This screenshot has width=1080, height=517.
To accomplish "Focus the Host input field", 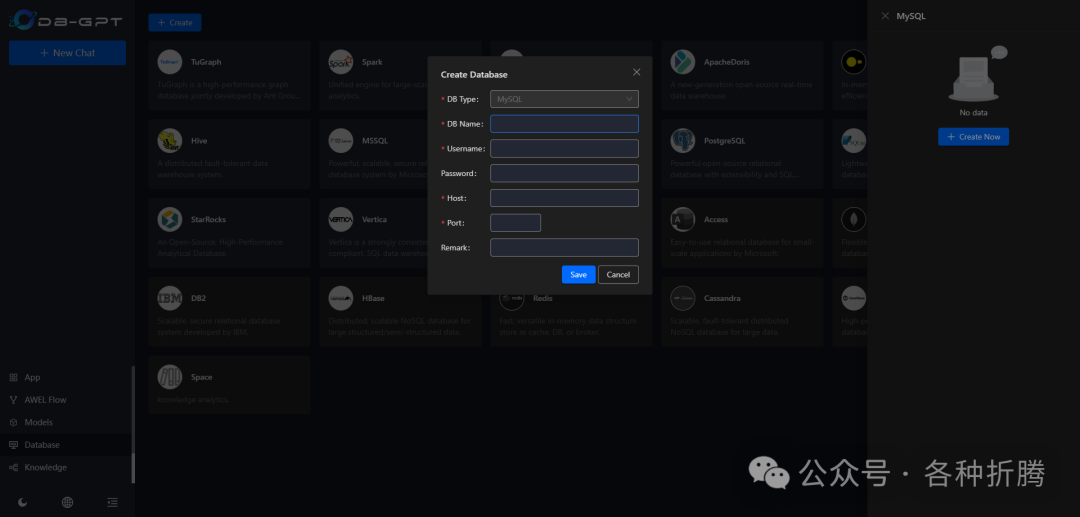I will 564,198.
